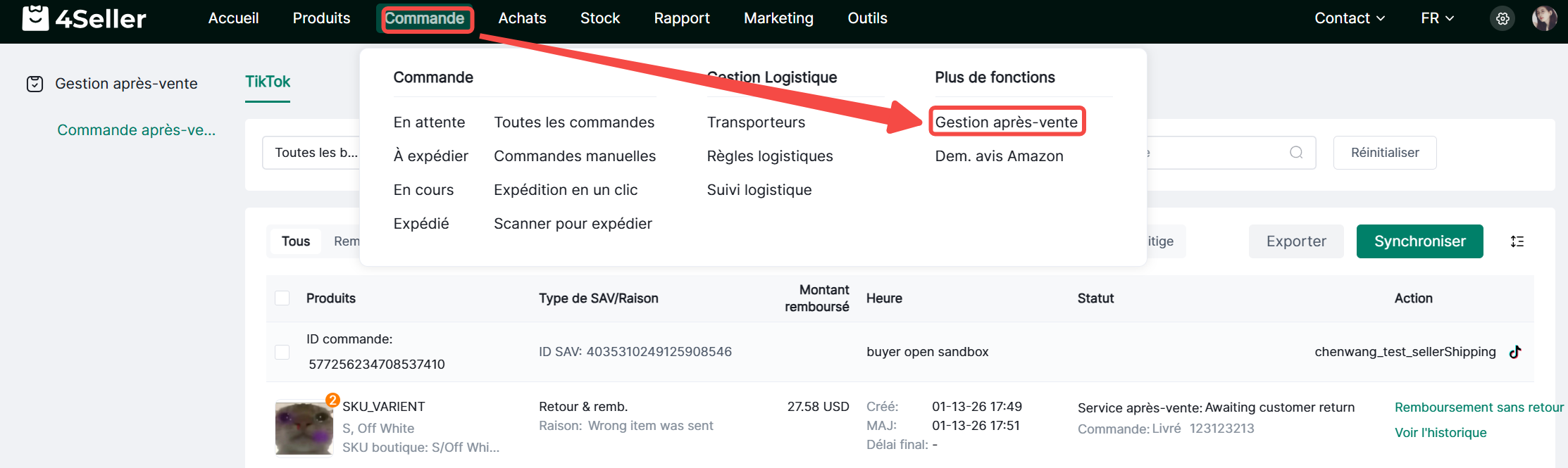
Task: Expand the Toutes les b... store dropdown
Action: pos(315,153)
